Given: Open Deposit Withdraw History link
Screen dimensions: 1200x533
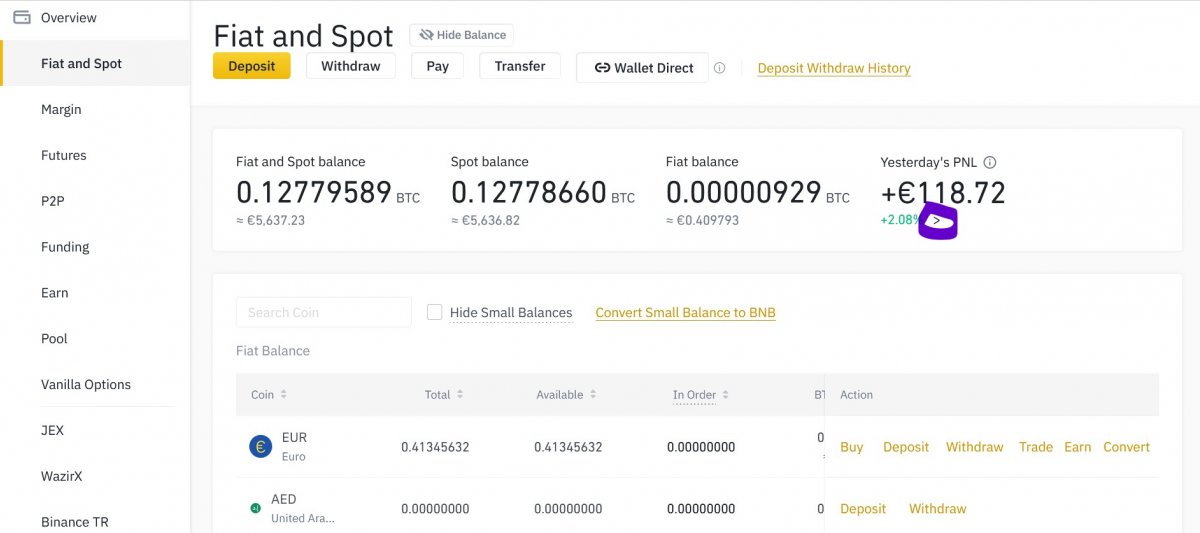Looking at the screenshot, I should pos(834,68).
